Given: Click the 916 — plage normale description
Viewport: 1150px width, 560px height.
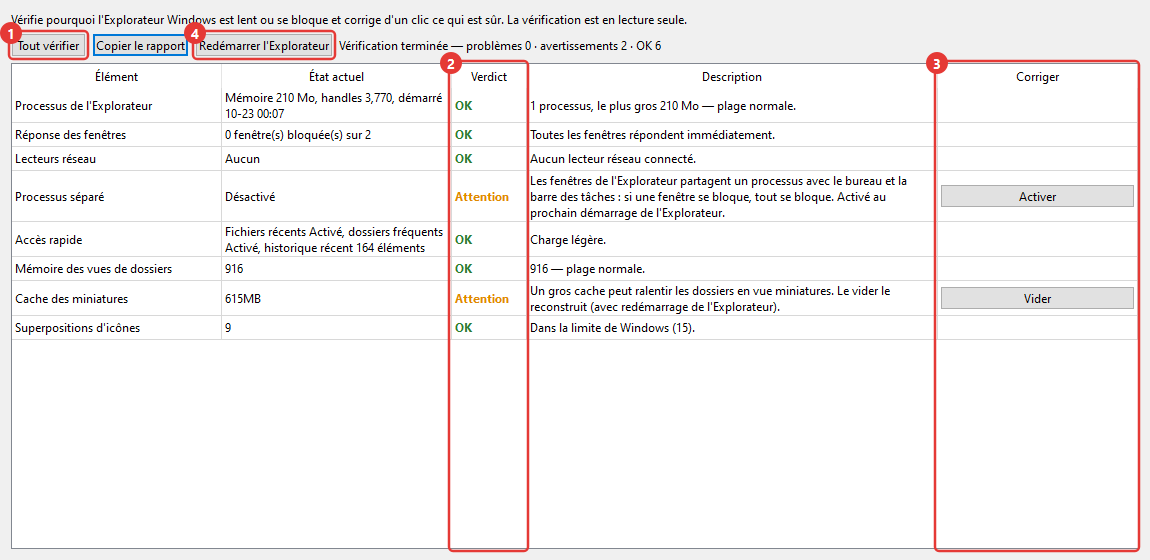Looking at the screenshot, I should pyautogui.click(x=587, y=269).
